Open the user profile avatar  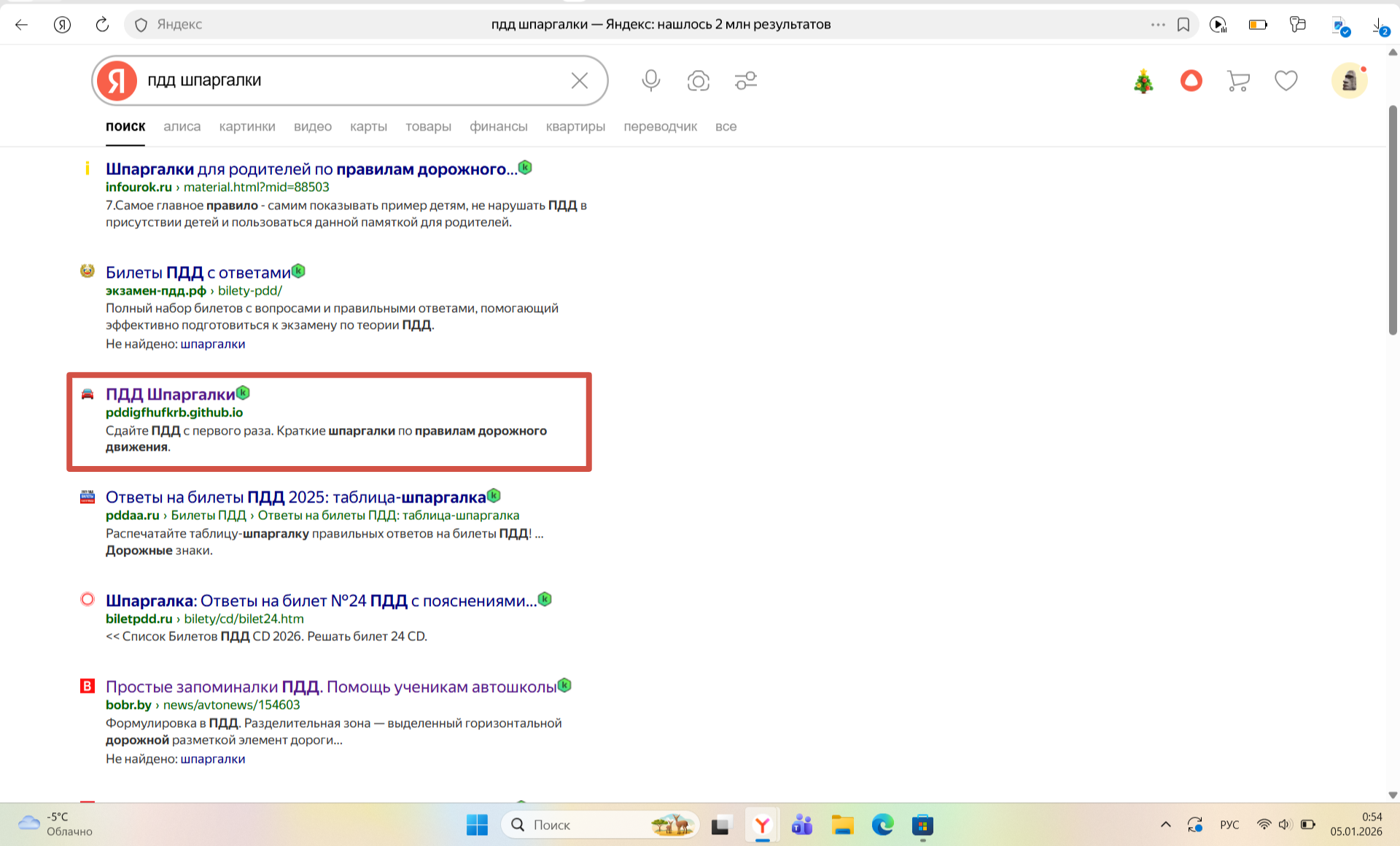coord(1349,80)
